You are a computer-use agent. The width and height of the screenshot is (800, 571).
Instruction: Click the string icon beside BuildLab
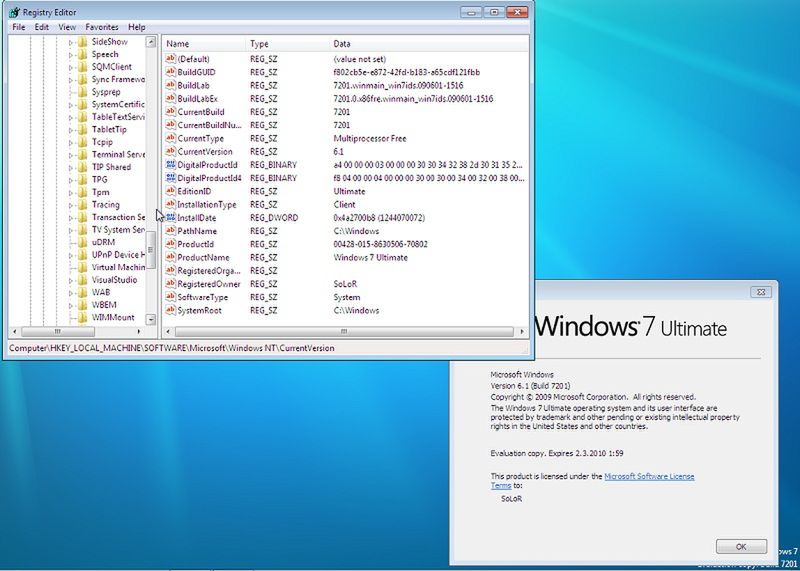click(170, 85)
